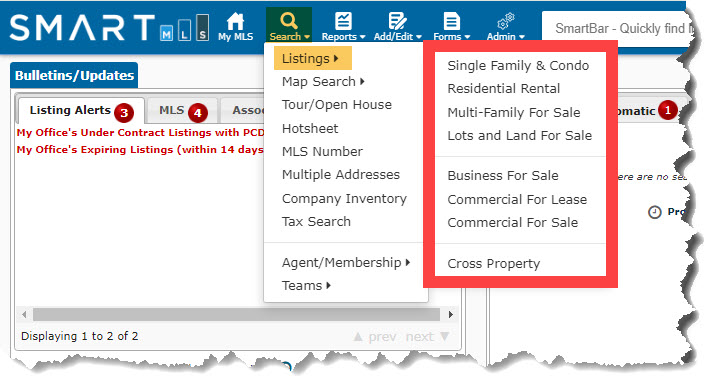Click the horizontal scrollbar right arrow
This screenshot has width=704, height=377.
click(451, 314)
